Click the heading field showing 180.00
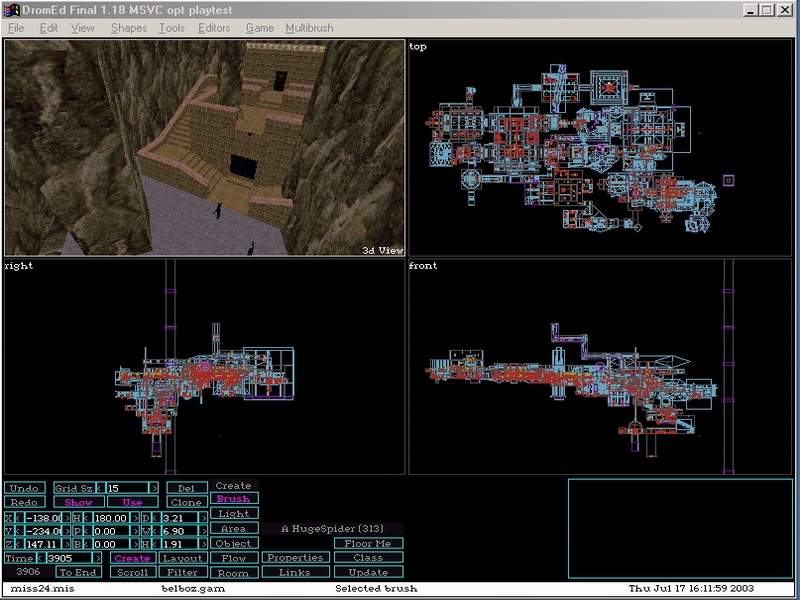Viewport: 800px width, 600px height. click(x=111, y=518)
